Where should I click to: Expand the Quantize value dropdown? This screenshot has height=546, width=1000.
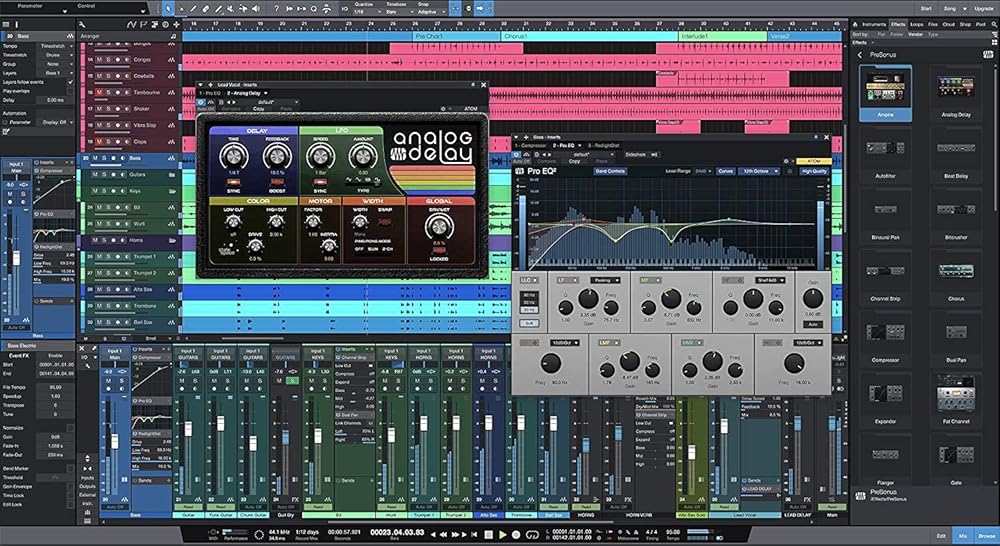(366, 11)
